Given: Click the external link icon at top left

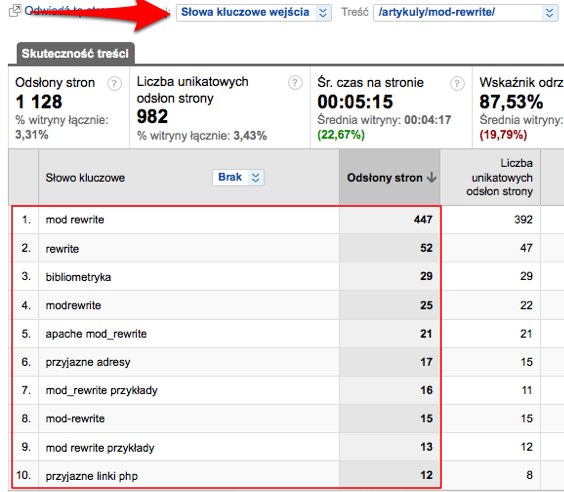Looking at the screenshot, I should (15, 11).
